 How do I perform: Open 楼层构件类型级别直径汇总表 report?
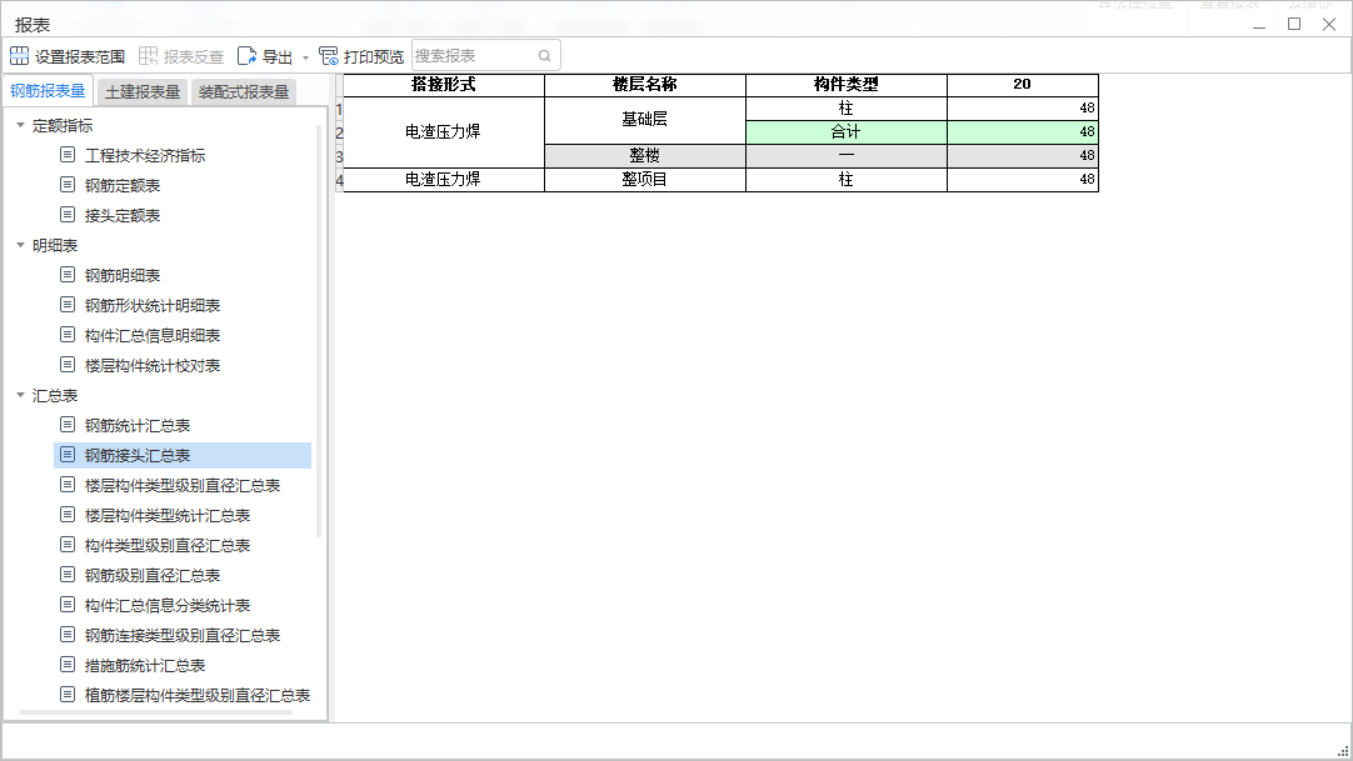pos(183,486)
